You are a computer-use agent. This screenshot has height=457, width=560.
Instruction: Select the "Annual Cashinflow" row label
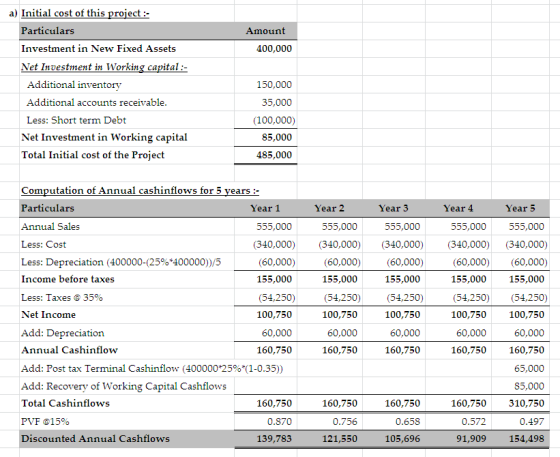[x=69, y=350]
